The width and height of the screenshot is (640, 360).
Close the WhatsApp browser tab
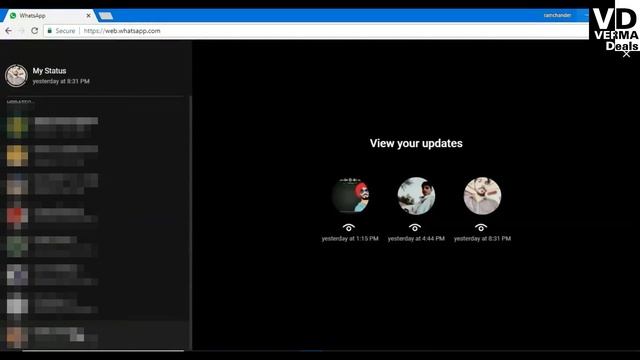click(89, 16)
